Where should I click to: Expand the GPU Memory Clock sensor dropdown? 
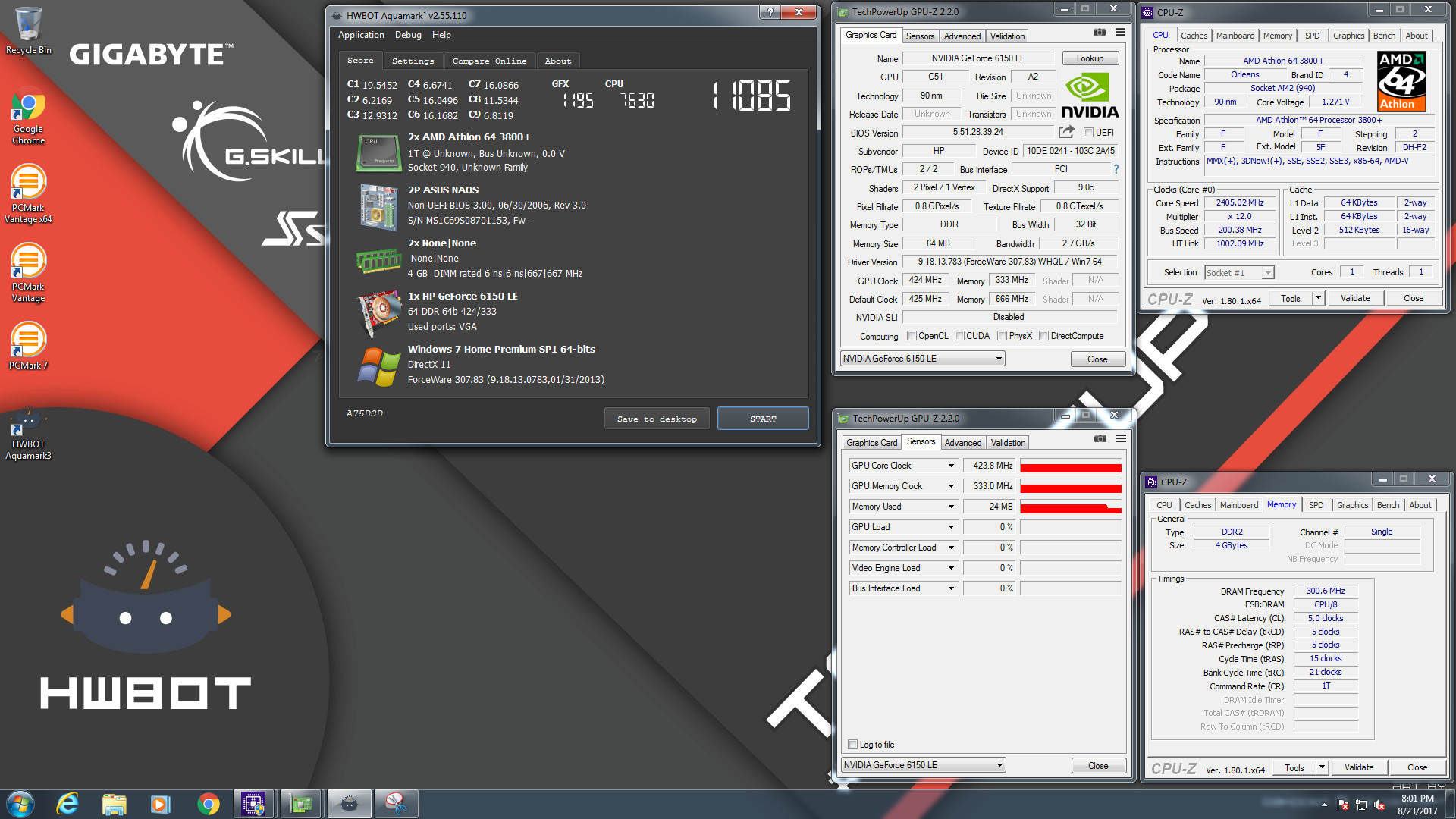click(951, 486)
